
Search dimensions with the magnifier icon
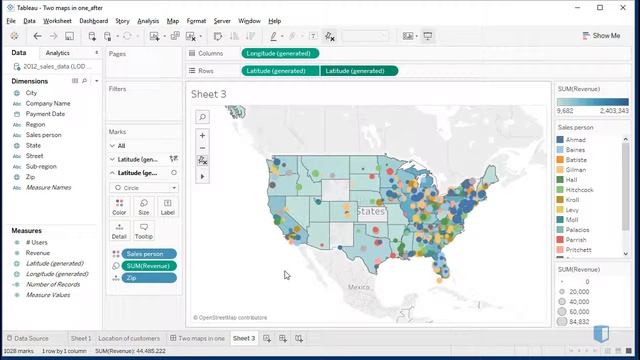(x=84, y=81)
